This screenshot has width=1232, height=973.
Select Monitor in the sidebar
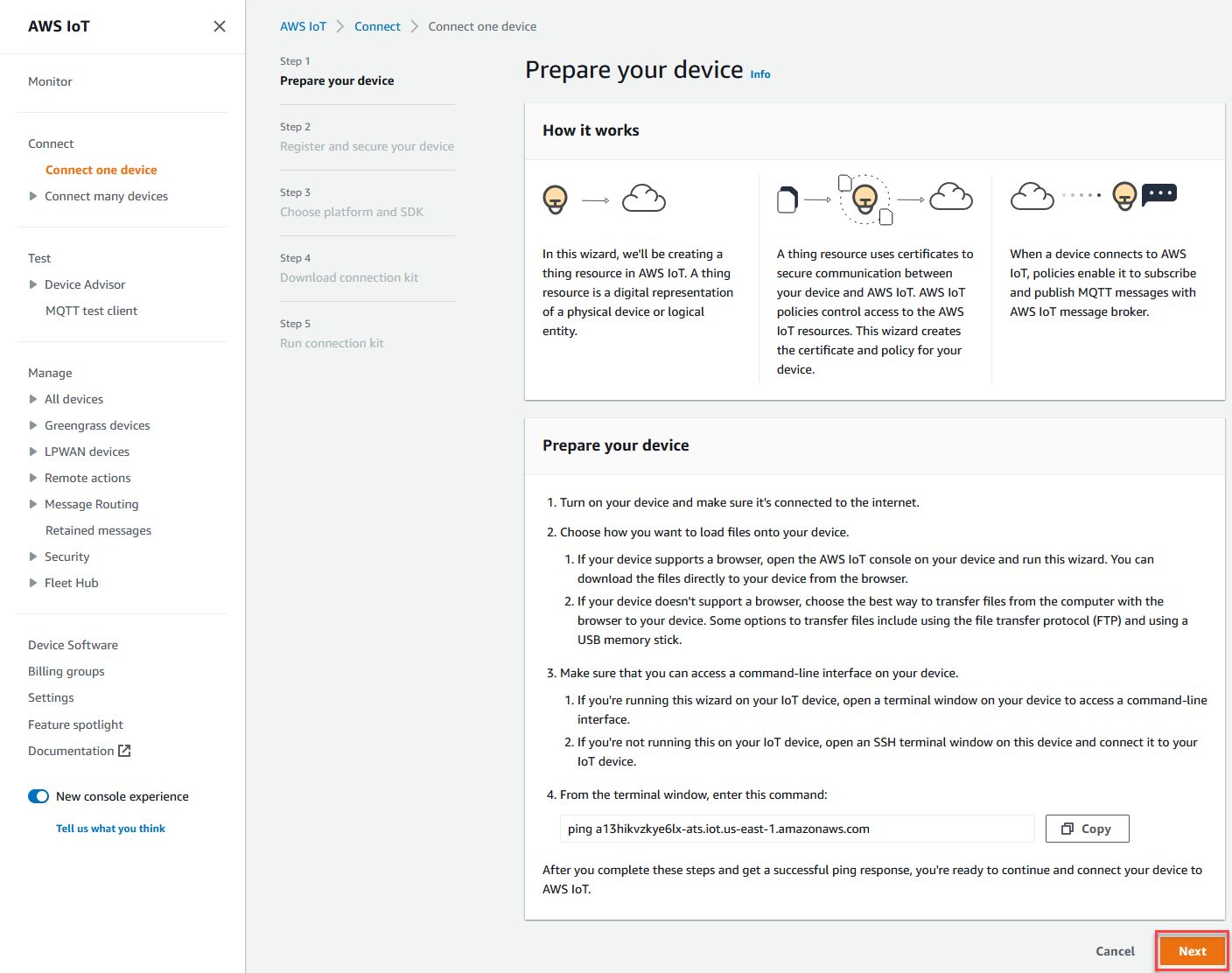click(50, 80)
